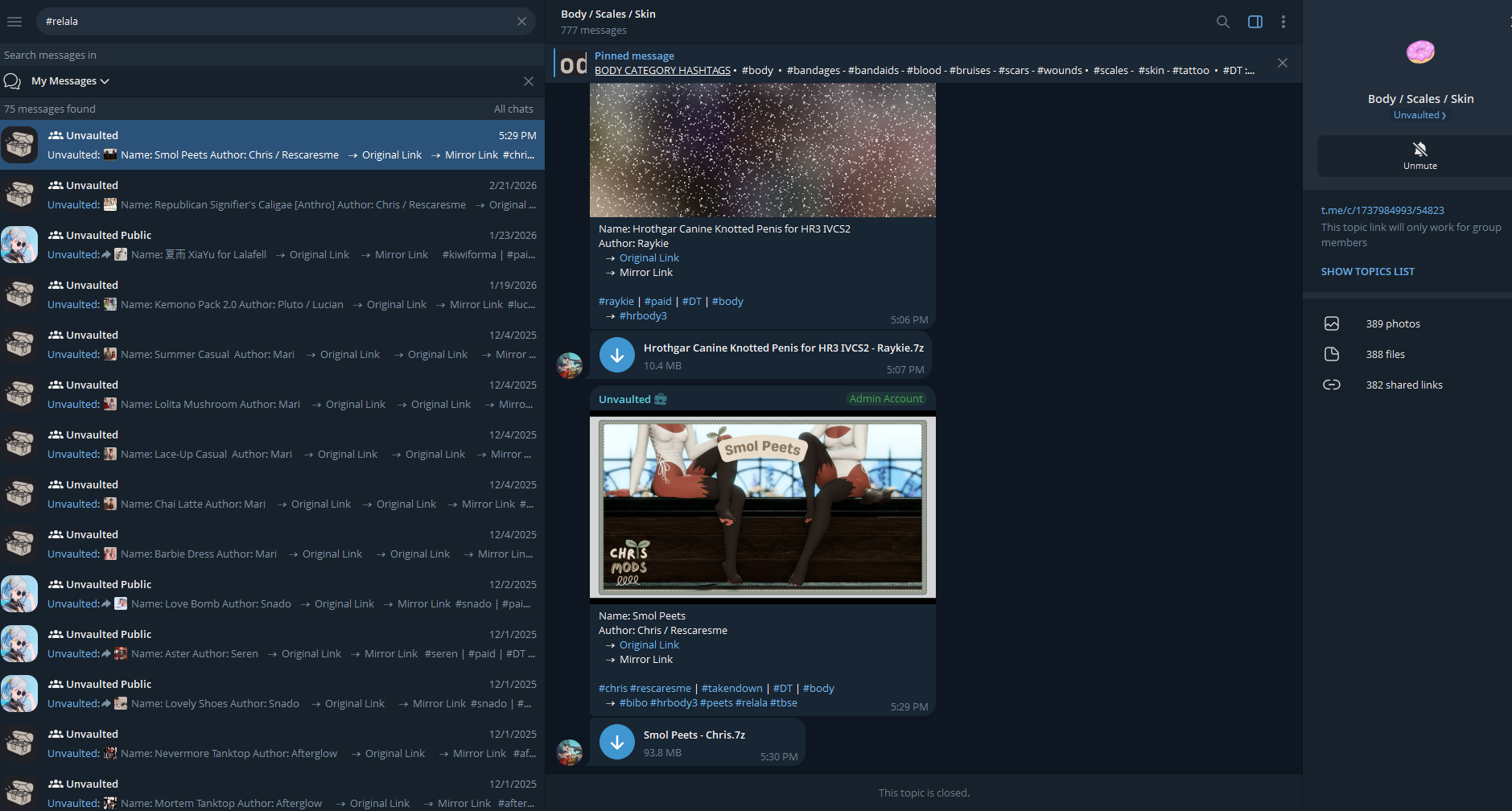
Task: Open the Lolita Mushroom search result
Action: (x=272, y=395)
